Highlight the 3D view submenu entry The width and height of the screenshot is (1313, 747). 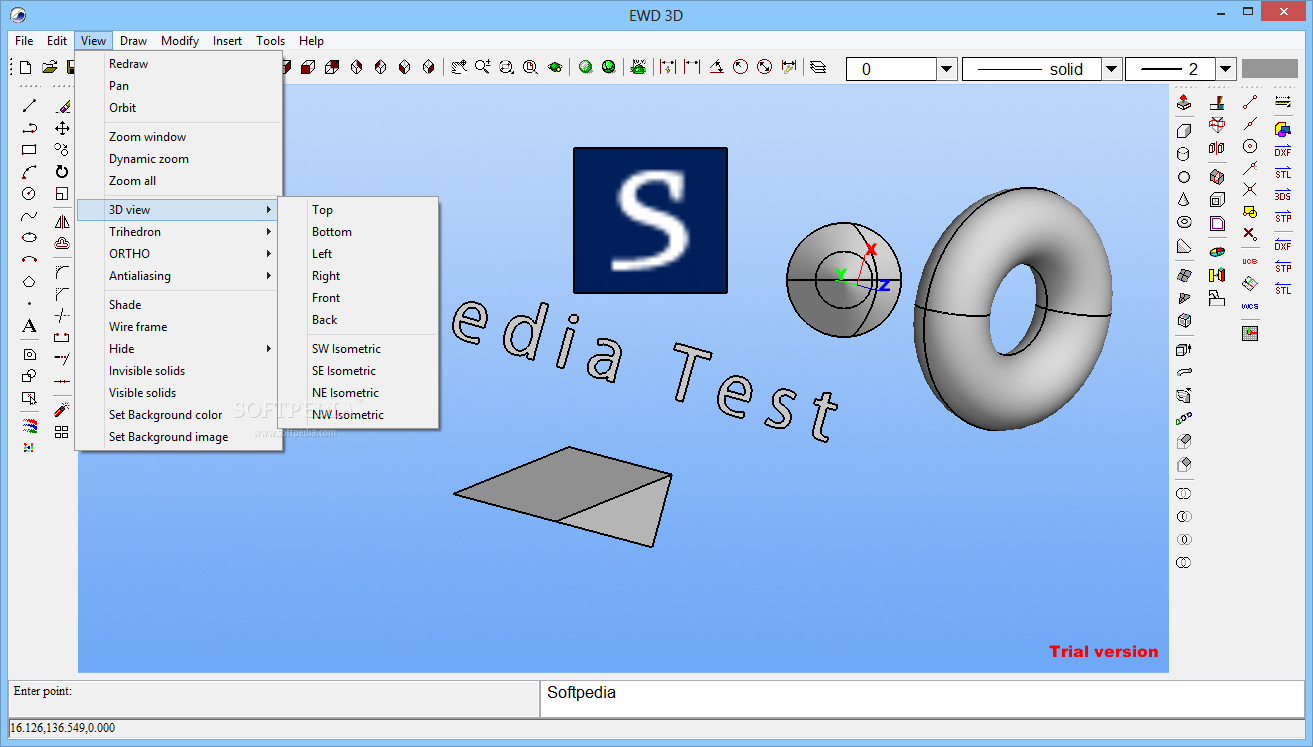179,210
